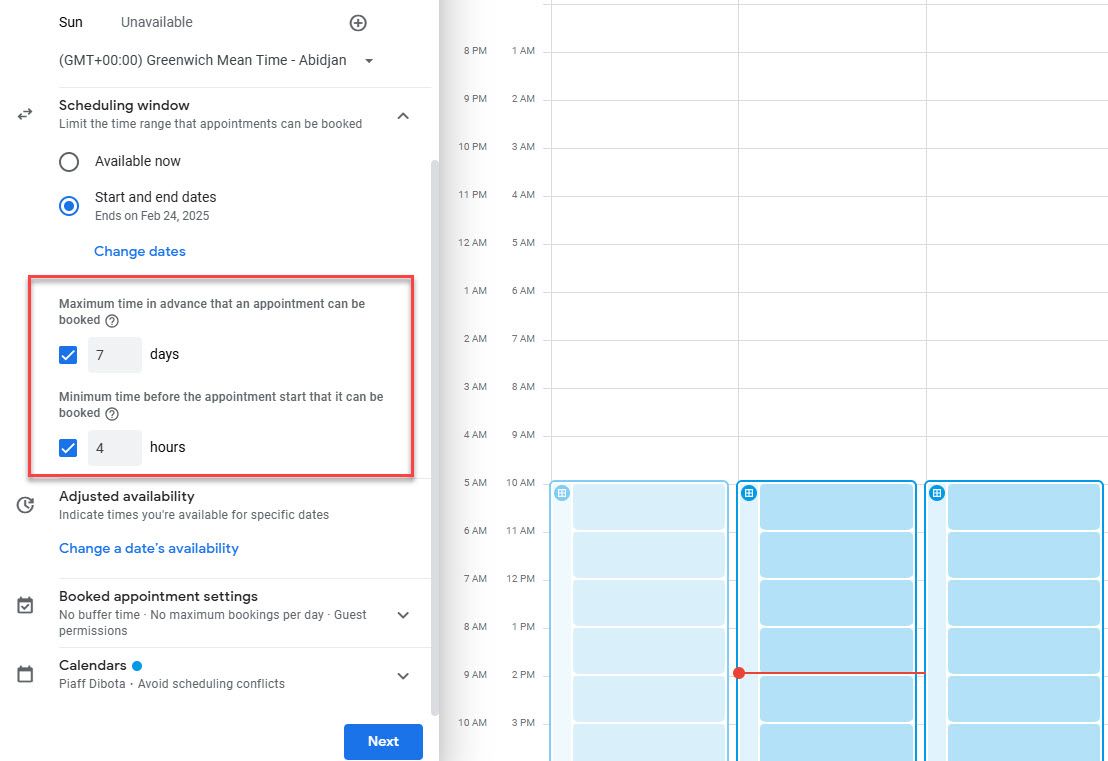Click the Change dates link

(x=140, y=252)
